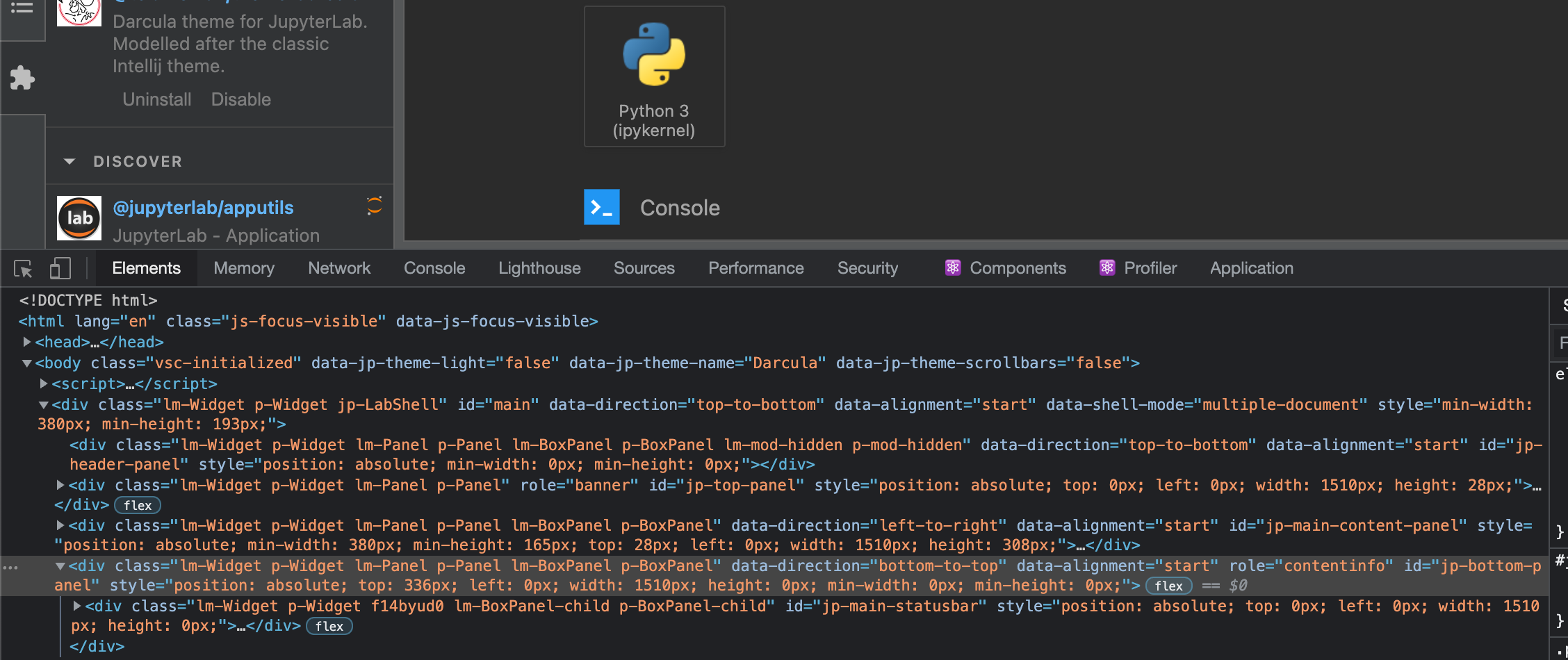
Task: Expand the head element node
Action: pyautogui.click(x=27, y=342)
